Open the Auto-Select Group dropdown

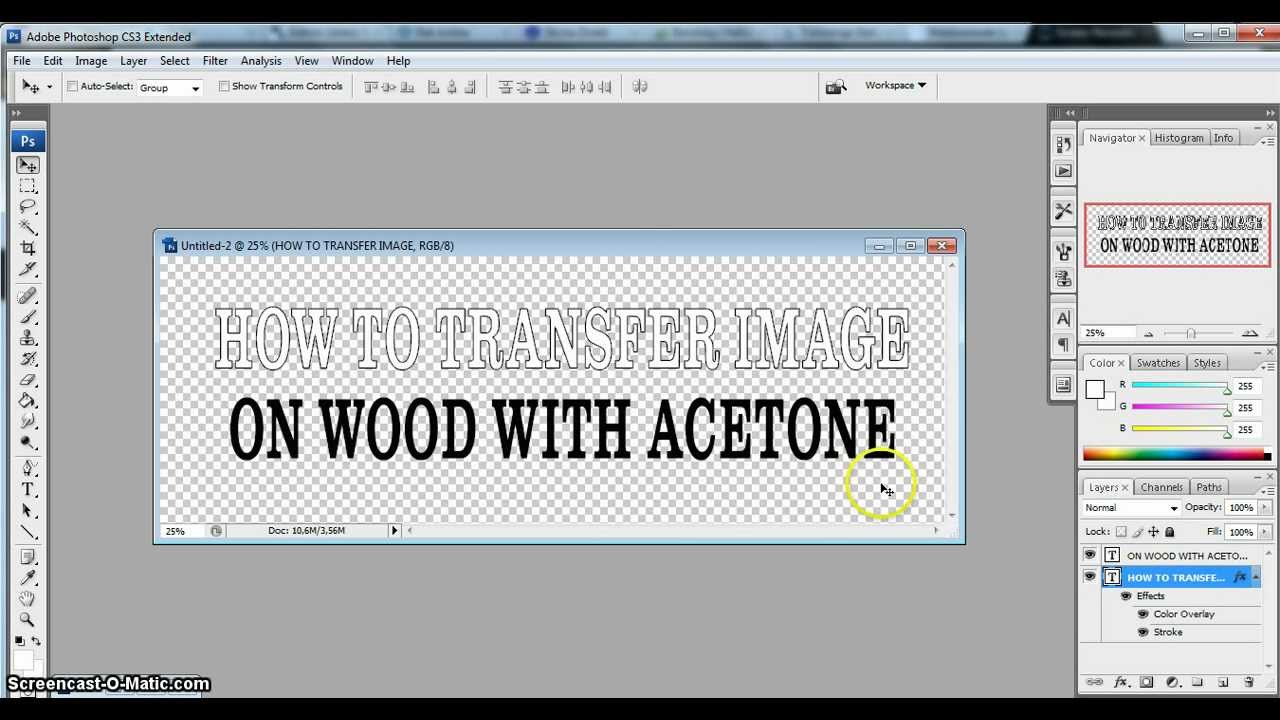click(x=170, y=88)
